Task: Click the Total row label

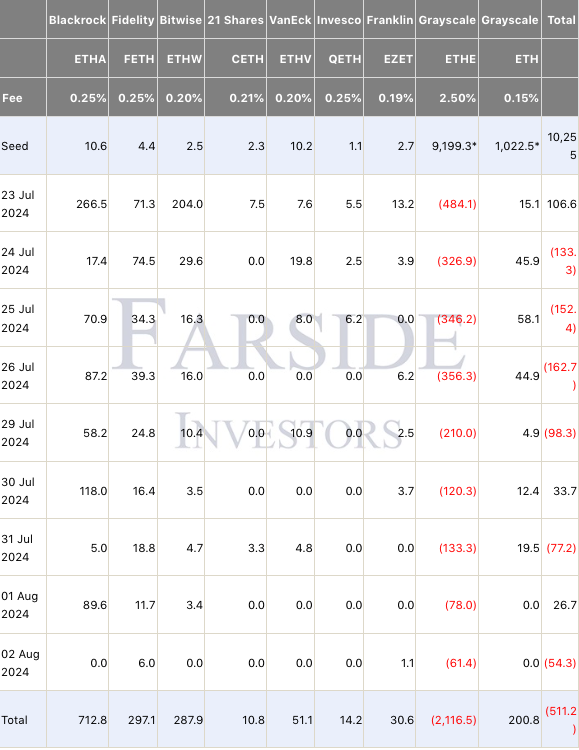Action: point(14,720)
